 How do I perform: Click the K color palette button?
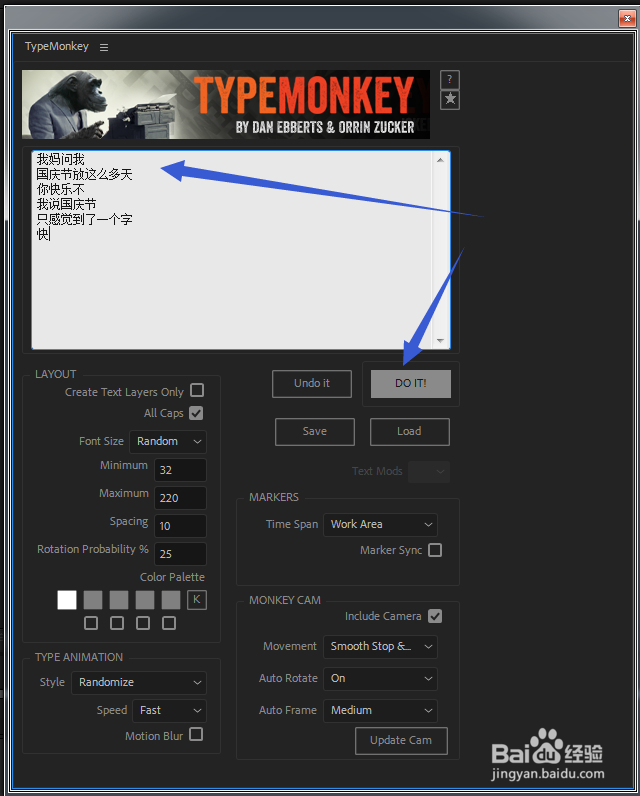pyautogui.click(x=197, y=600)
